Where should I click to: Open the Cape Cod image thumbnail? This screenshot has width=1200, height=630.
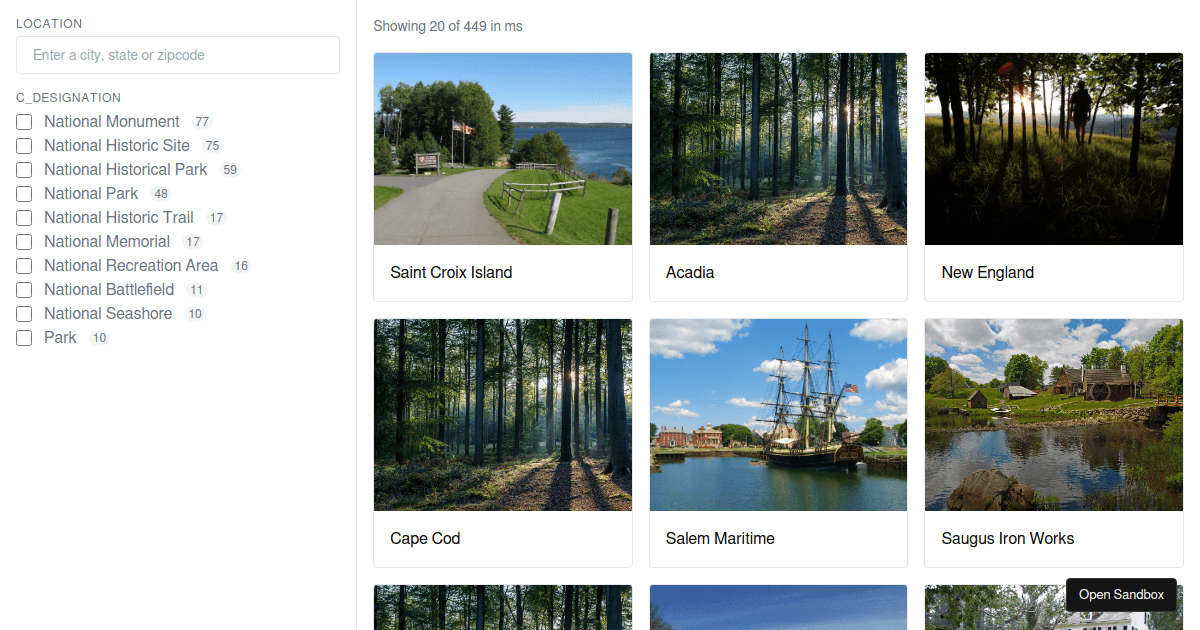(x=502, y=414)
